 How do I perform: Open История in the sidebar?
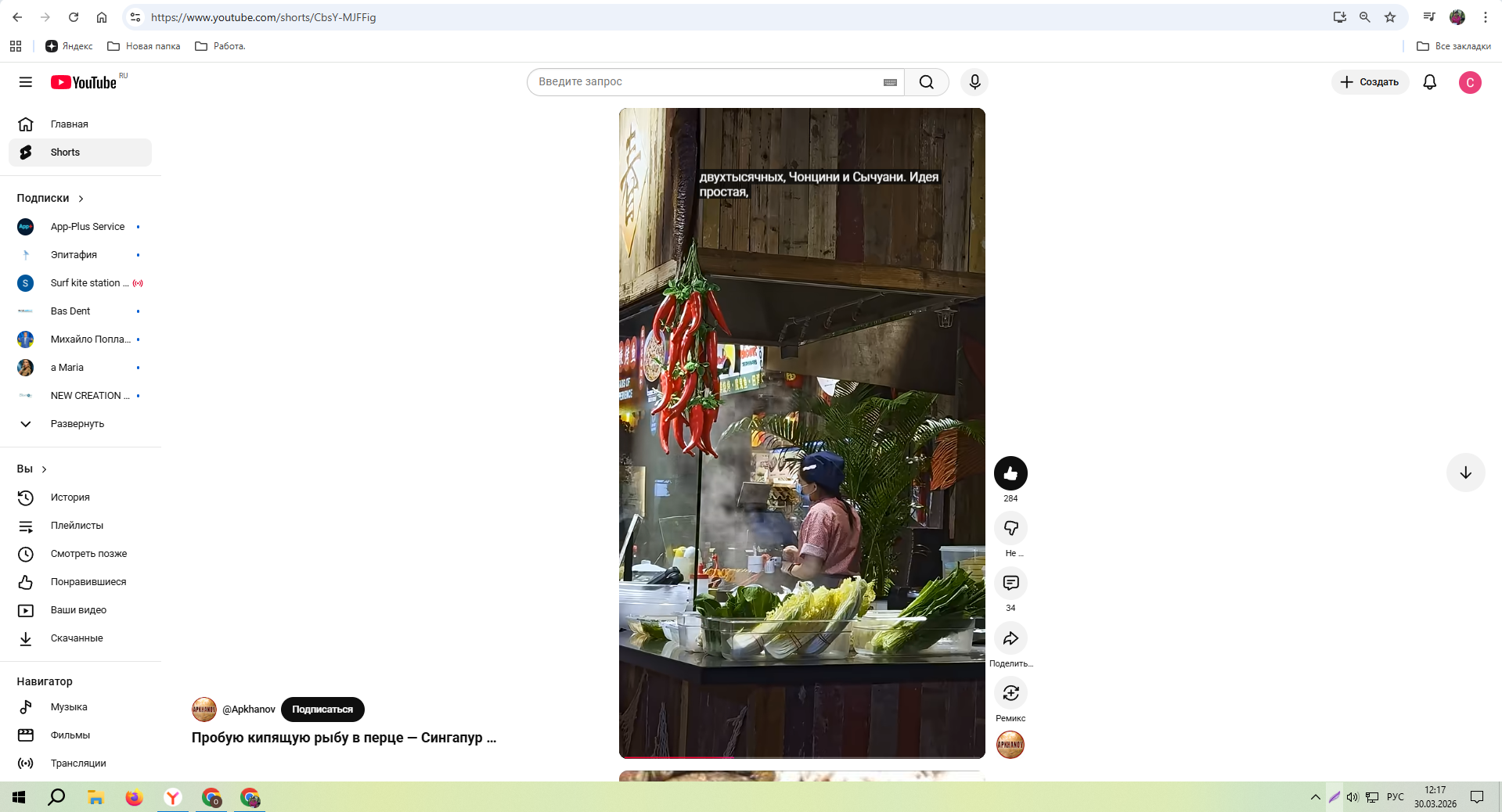pos(80,498)
